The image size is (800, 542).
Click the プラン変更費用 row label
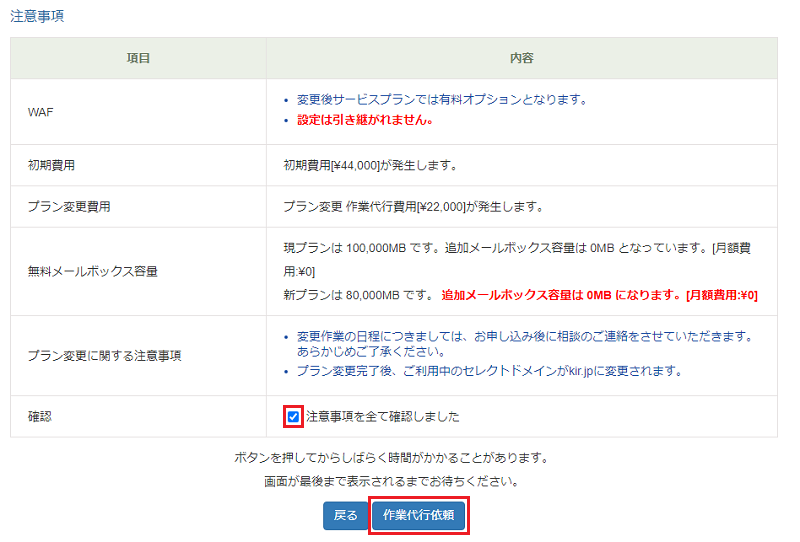(69, 207)
